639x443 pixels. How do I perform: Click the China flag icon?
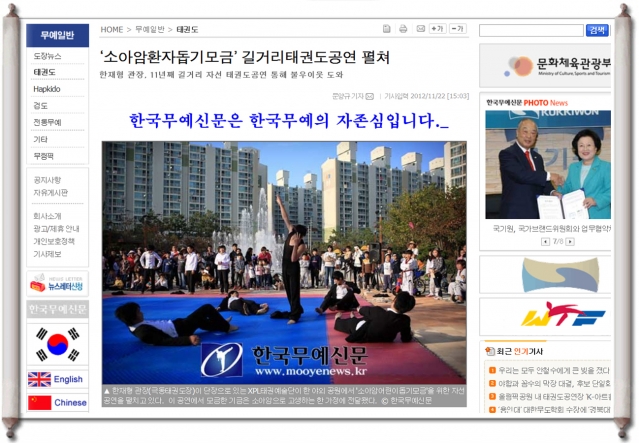pyautogui.click(x=39, y=402)
